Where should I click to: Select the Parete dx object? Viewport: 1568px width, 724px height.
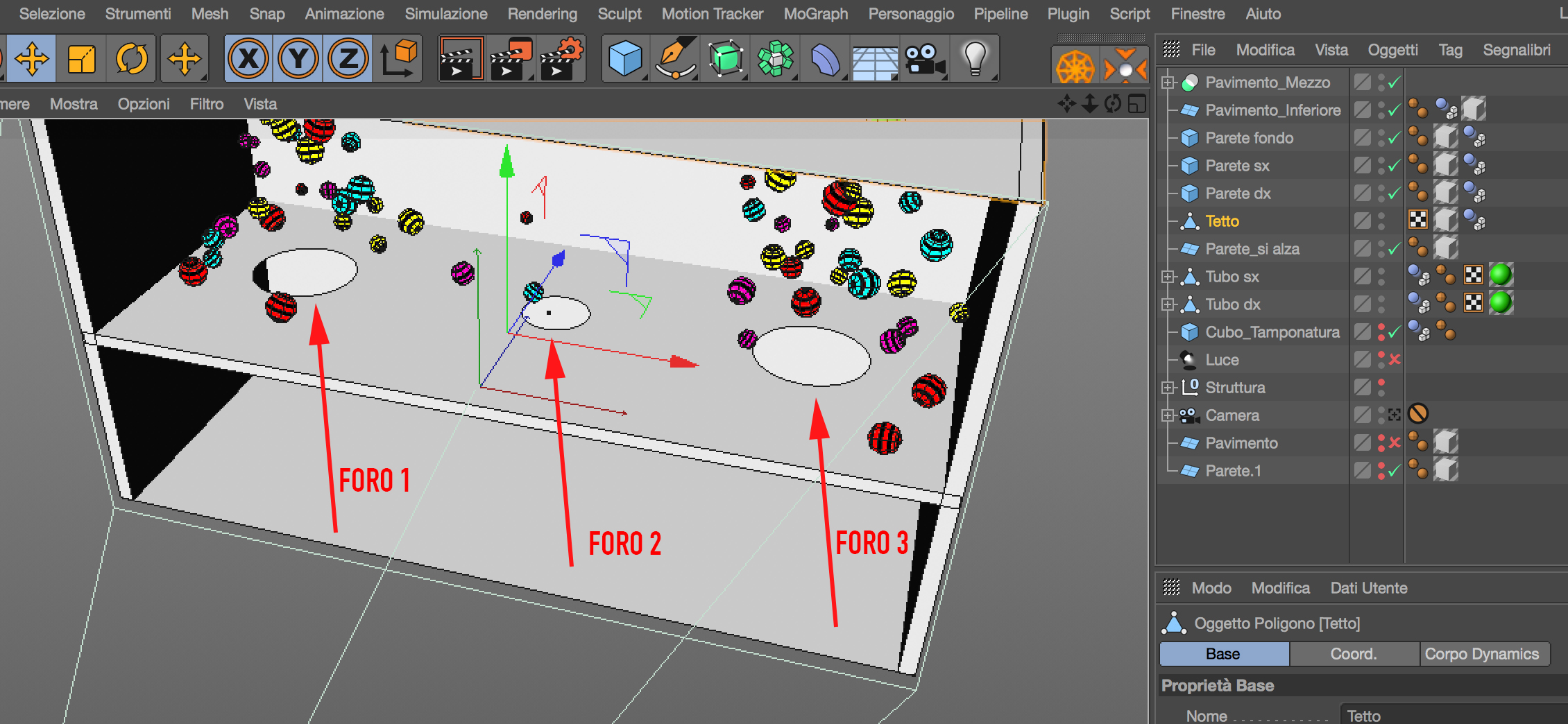pos(1238,193)
